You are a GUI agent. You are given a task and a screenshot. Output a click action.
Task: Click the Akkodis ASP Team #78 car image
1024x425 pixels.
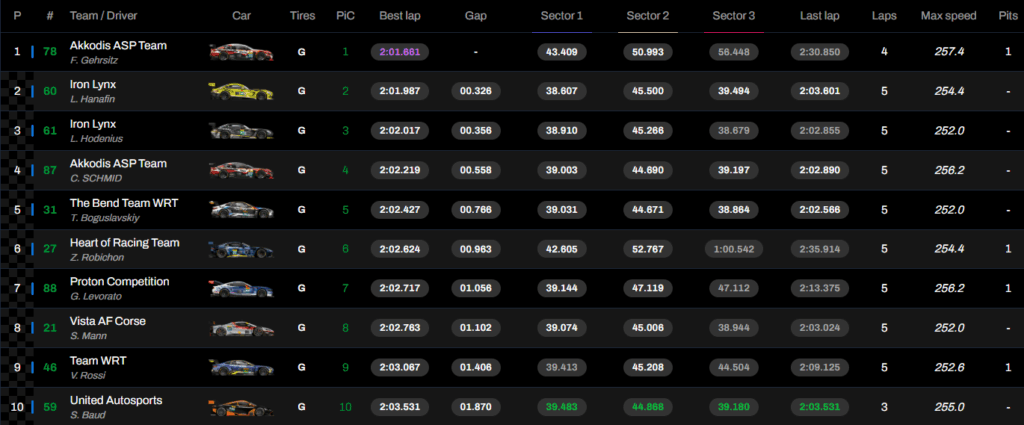pos(242,52)
